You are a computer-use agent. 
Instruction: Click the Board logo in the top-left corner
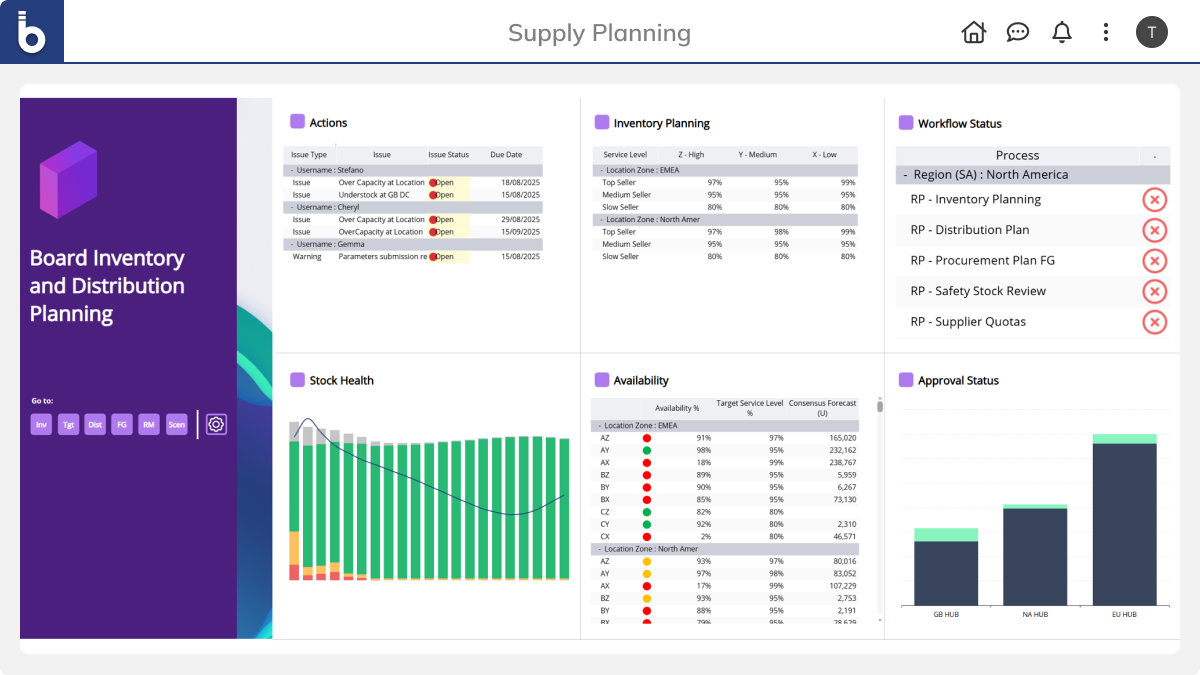tap(31, 31)
